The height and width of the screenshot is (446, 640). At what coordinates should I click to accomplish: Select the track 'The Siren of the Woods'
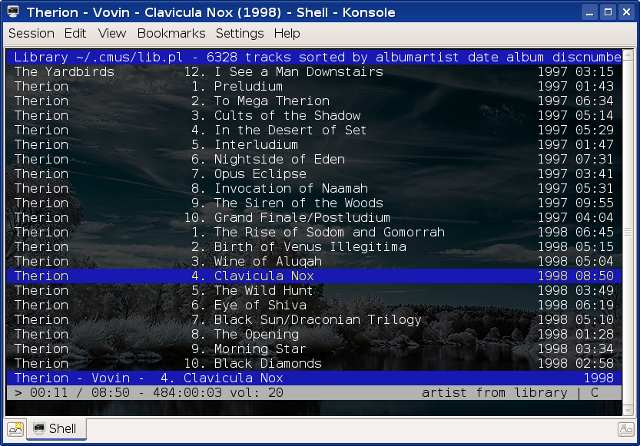(x=314, y=203)
